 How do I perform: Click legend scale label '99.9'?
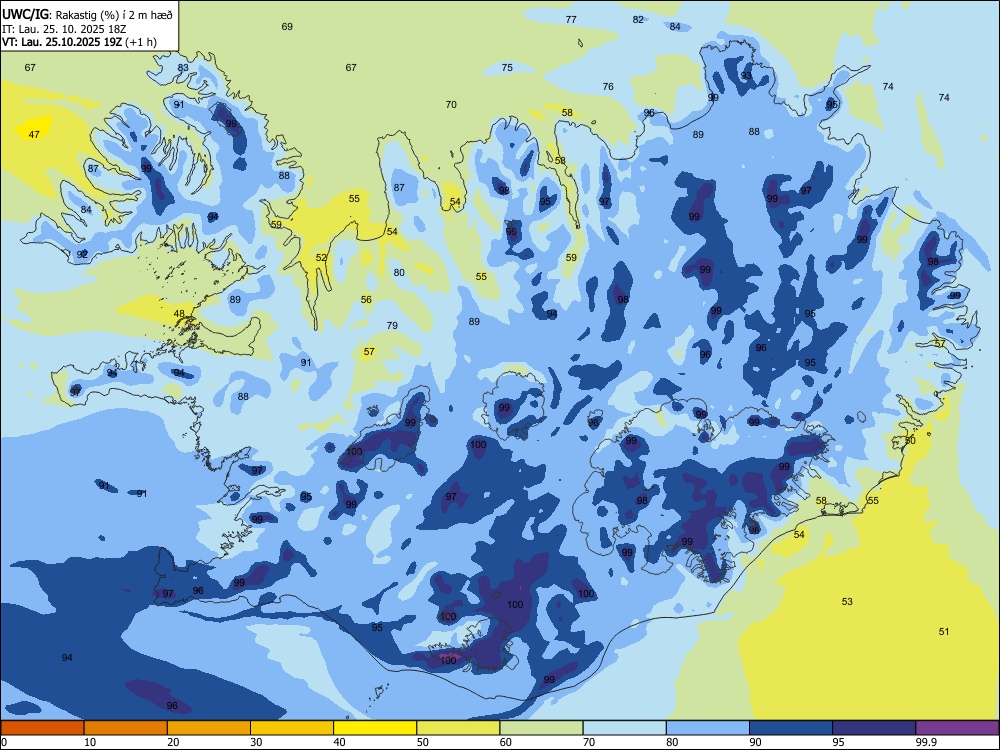(925, 742)
